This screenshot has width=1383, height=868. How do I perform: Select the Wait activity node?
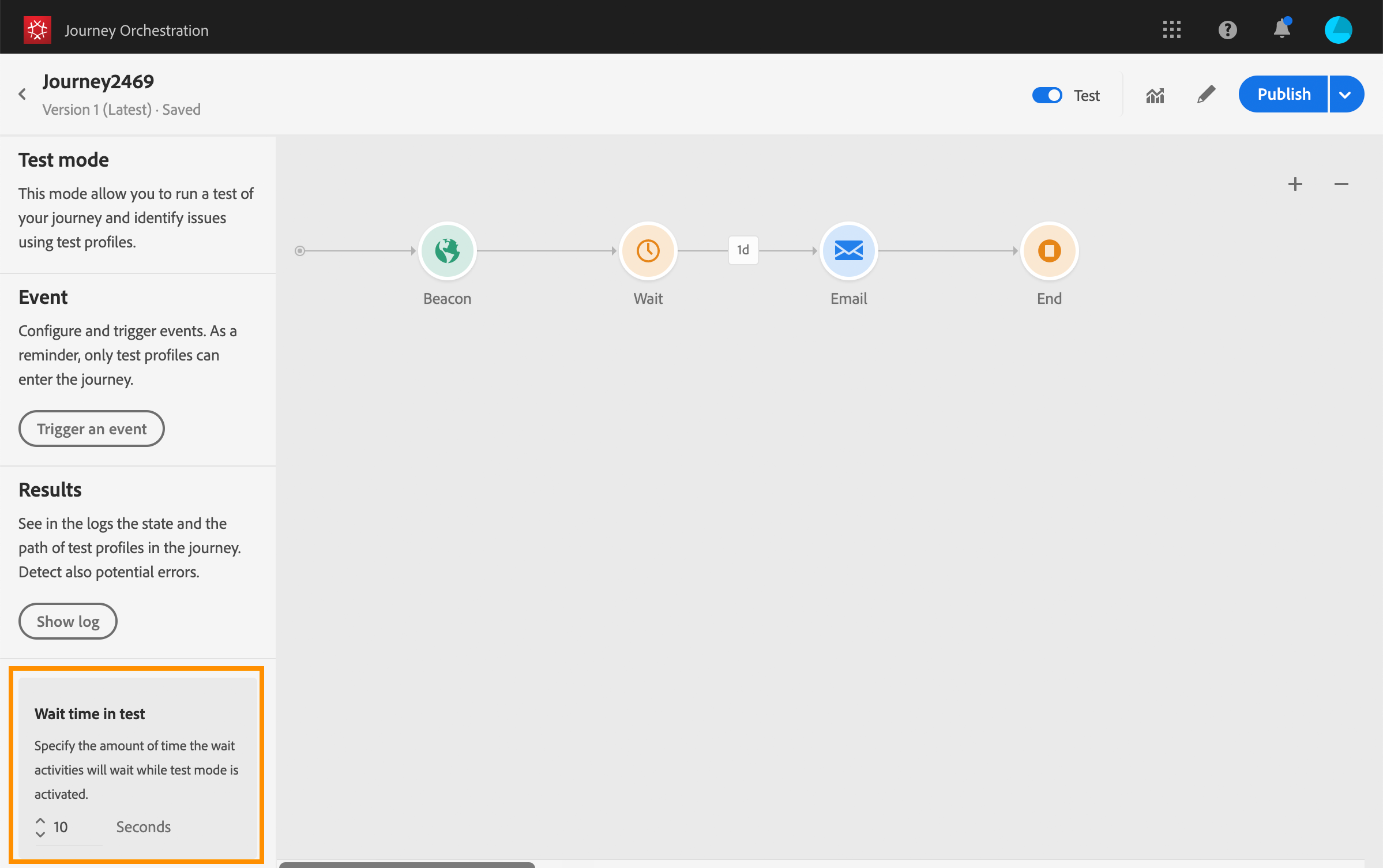[x=648, y=251]
